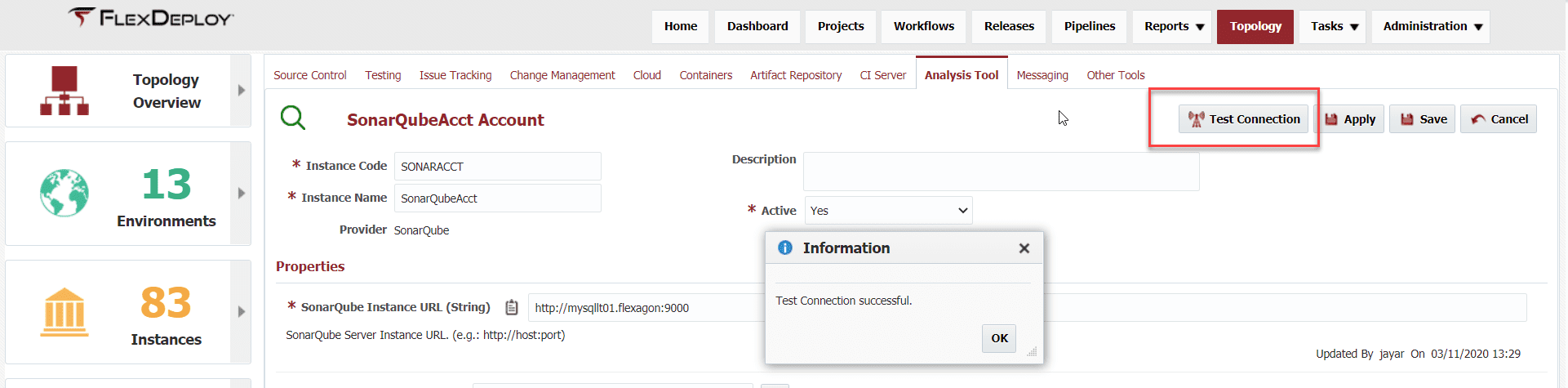This screenshot has height=388, width=1568.
Task: Expand the Topology Overview side arrow
Action: click(x=241, y=91)
